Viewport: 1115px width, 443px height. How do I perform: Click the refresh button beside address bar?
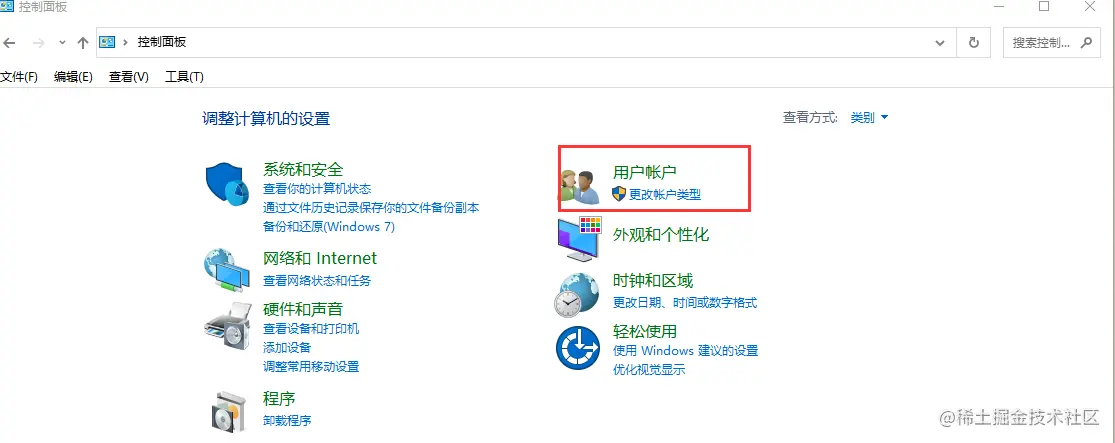click(973, 43)
